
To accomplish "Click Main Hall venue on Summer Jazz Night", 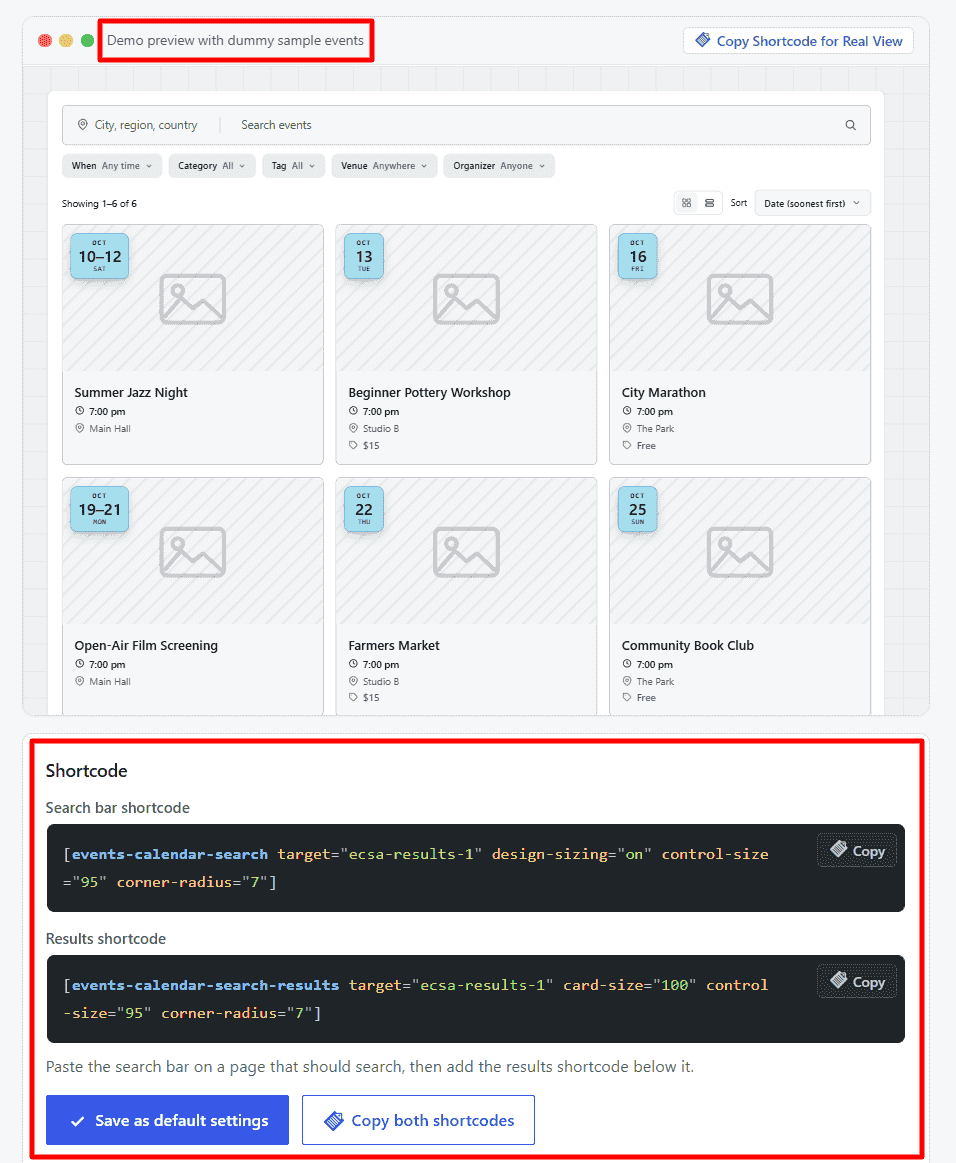I will pos(110,429).
